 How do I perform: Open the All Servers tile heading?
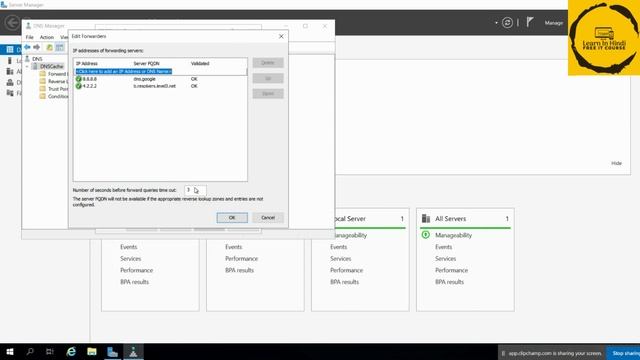451,219
